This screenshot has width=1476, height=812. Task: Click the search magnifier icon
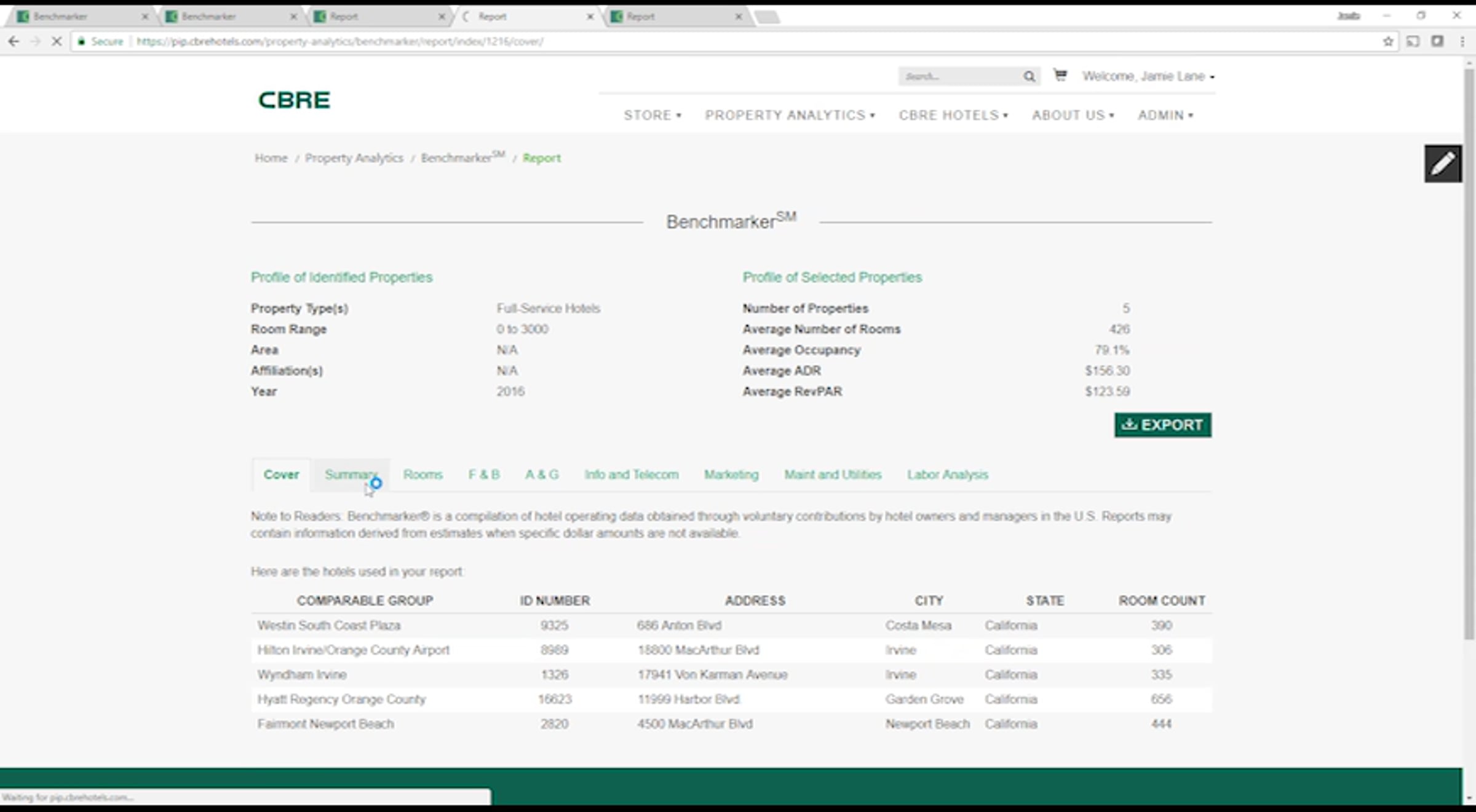click(x=1029, y=76)
